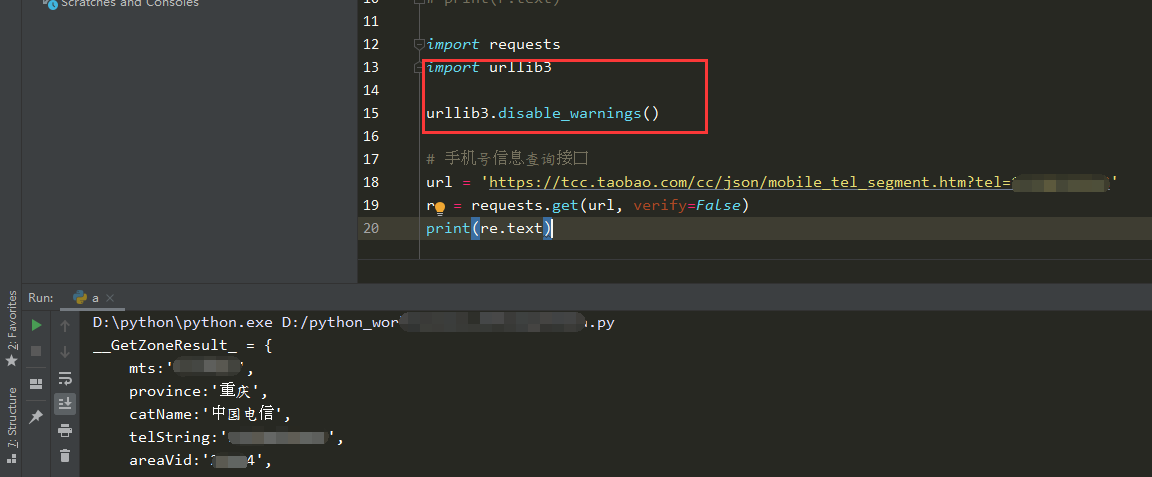Rerun the script with the green play icon
Screen dimensions: 1152x477
[36, 325]
